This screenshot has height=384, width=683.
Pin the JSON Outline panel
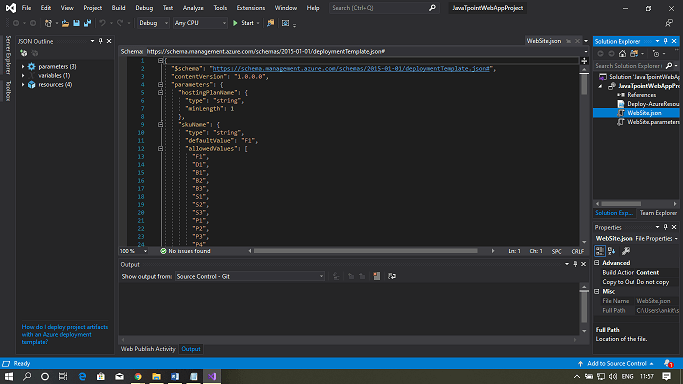pyautogui.click(x=101, y=41)
